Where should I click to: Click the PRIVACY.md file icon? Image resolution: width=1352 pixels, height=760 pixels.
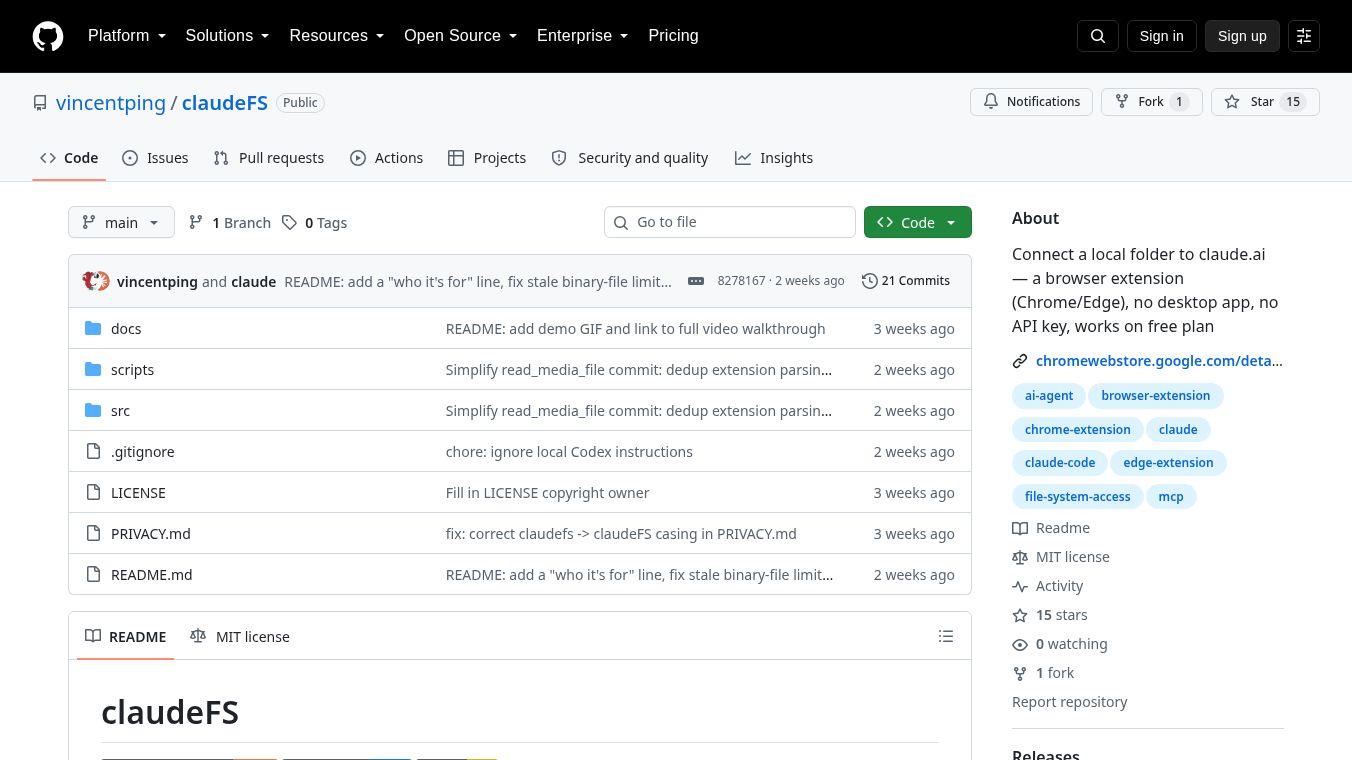(93, 533)
